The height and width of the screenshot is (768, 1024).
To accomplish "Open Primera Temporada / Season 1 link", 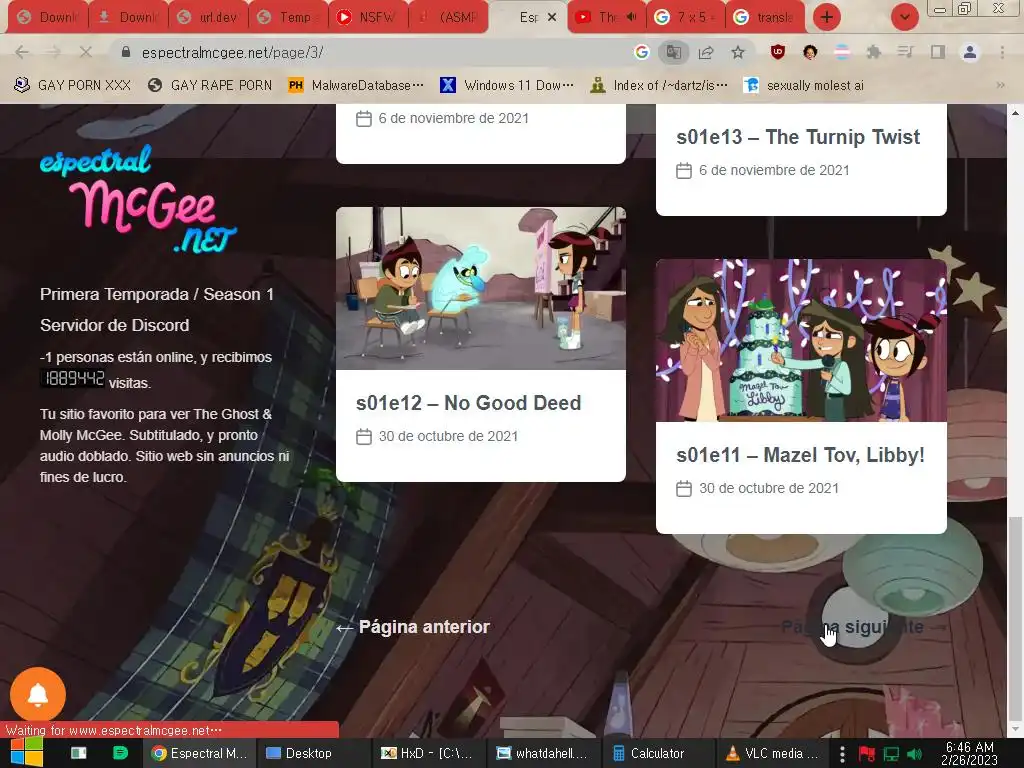I will 157,294.
